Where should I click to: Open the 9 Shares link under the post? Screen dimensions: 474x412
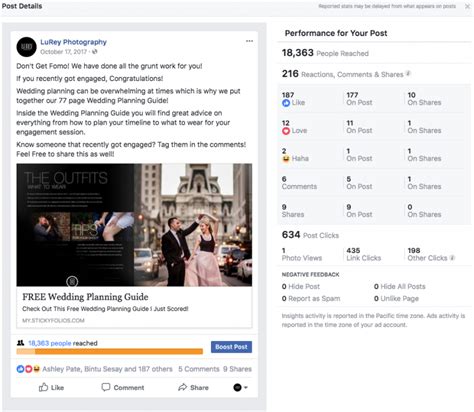(237, 369)
